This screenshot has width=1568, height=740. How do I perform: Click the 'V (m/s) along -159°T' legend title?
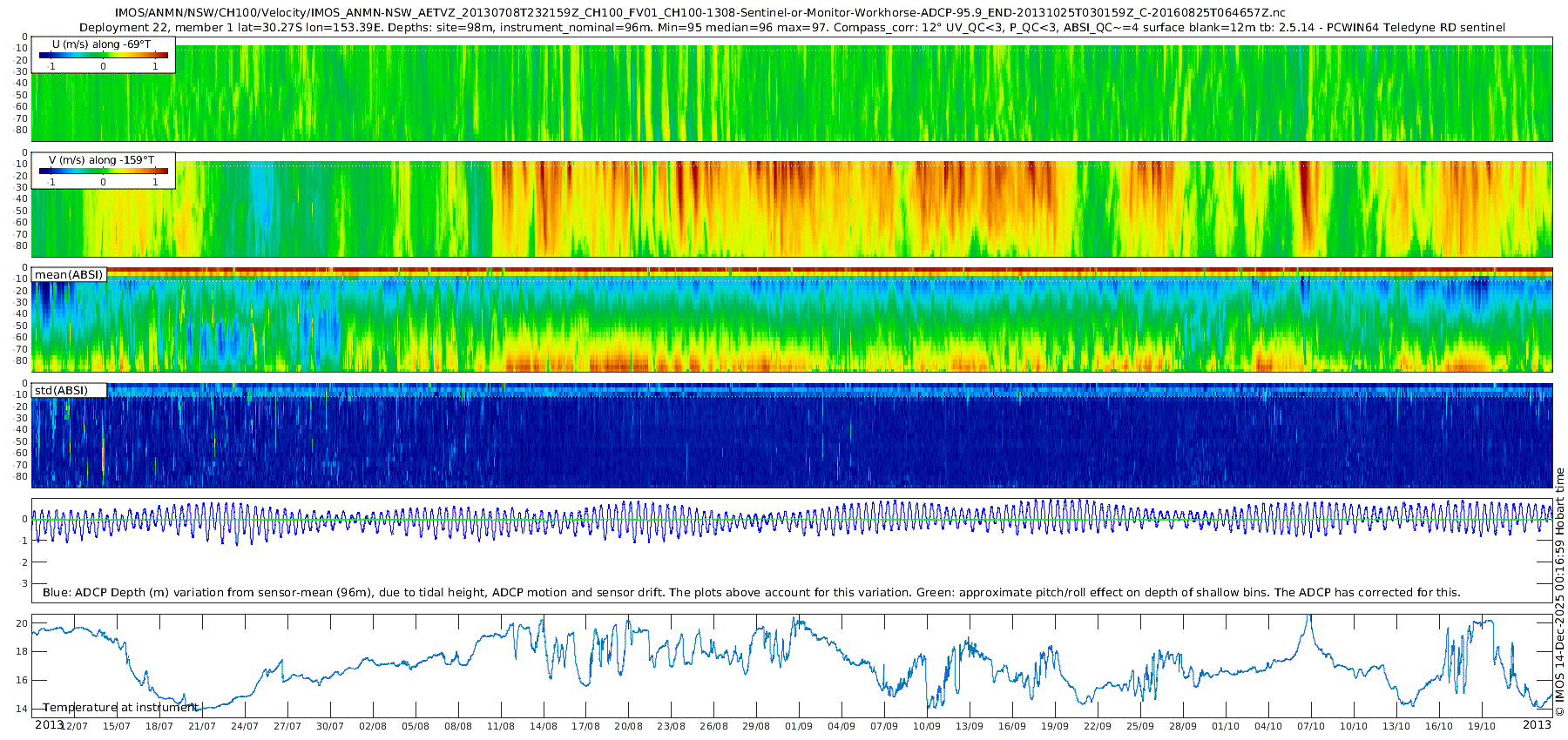[102, 160]
